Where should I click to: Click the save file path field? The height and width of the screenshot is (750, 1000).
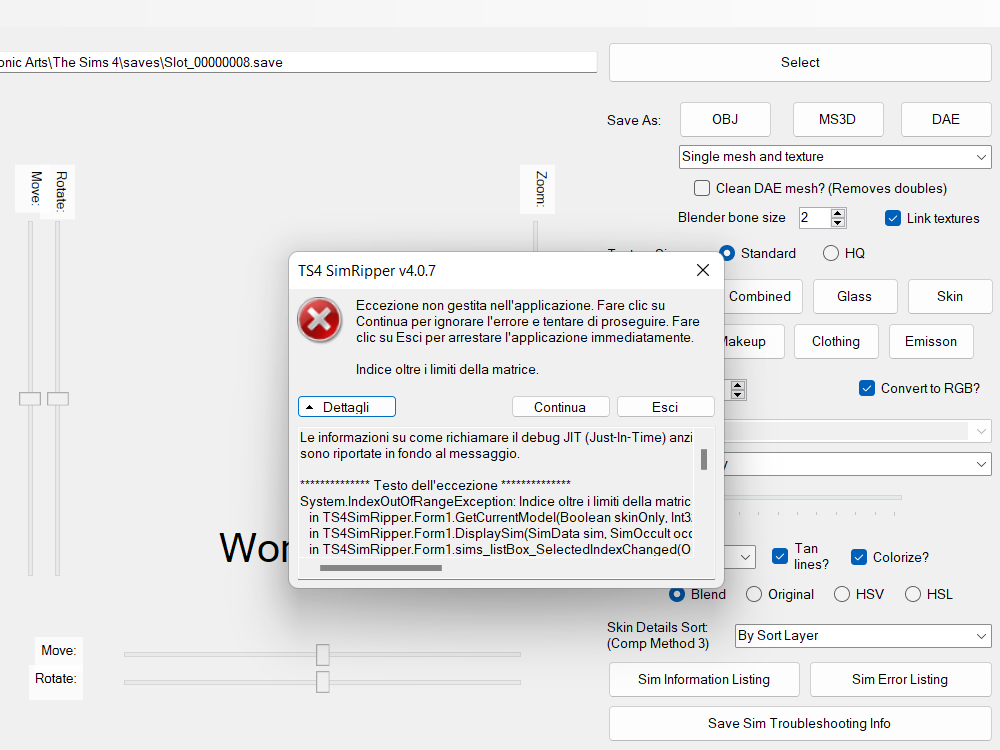298,62
